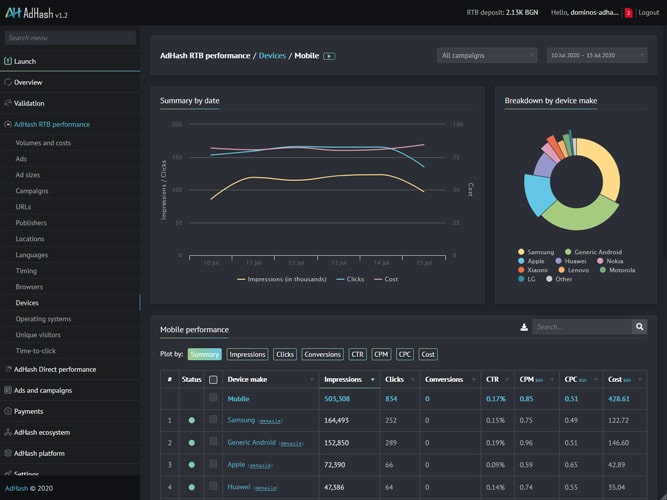Download the Mobile performance table data
This screenshot has width=667, height=500.
524,327
